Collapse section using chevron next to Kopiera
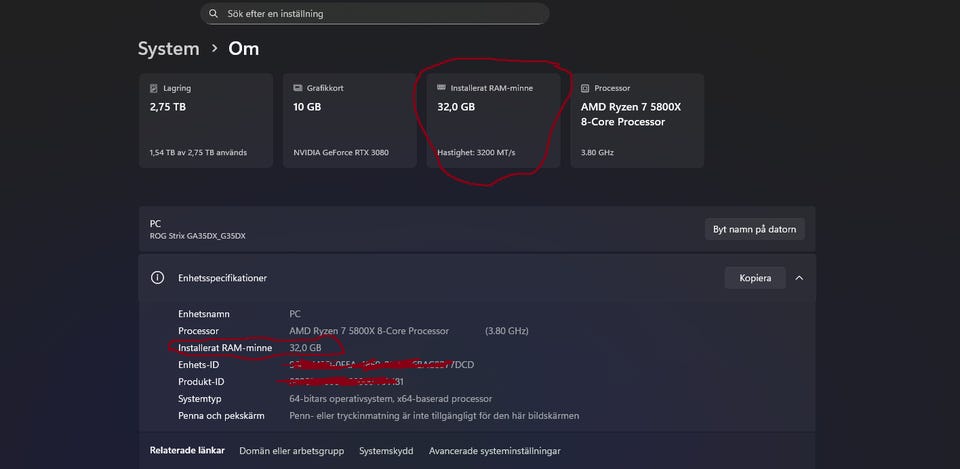The image size is (960, 469). tap(799, 278)
